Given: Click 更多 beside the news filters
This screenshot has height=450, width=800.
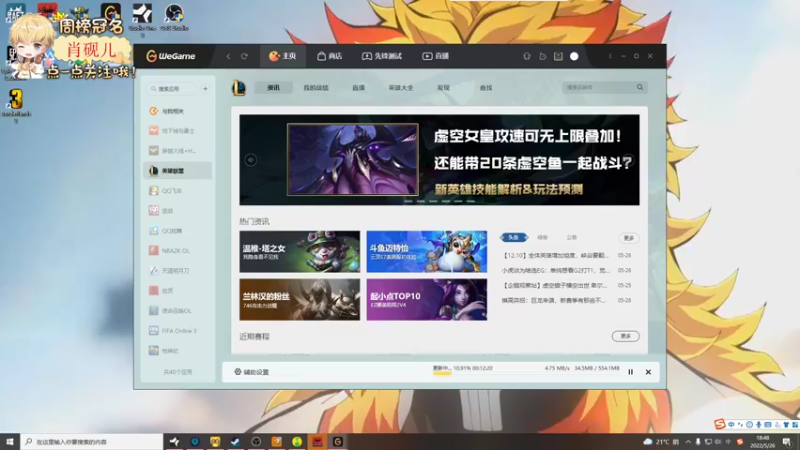Looking at the screenshot, I should [x=629, y=238].
